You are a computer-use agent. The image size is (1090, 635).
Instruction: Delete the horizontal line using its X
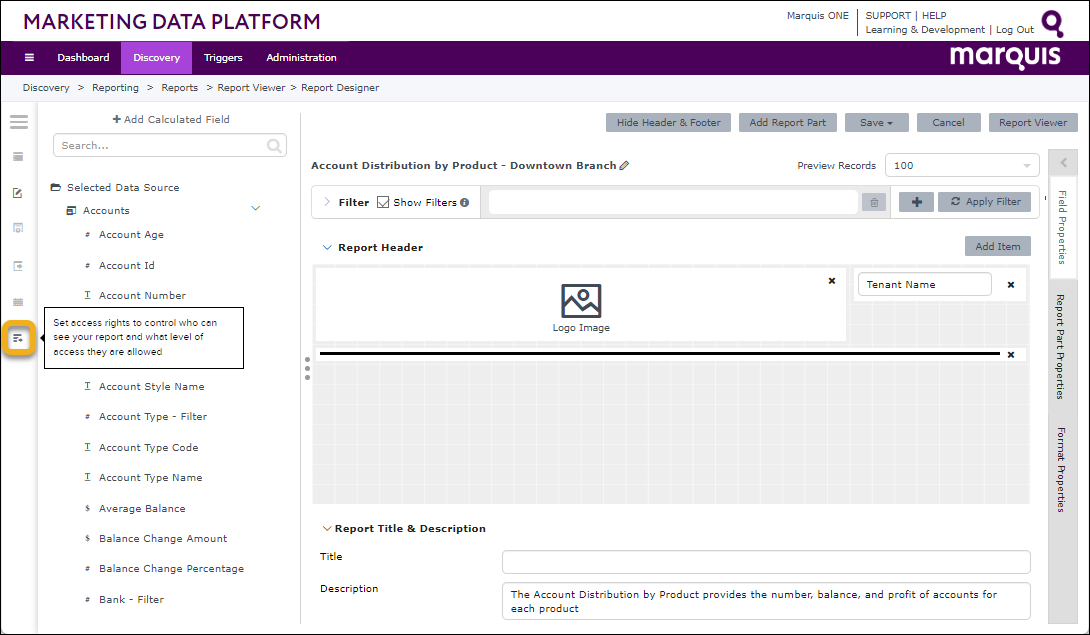click(1011, 355)
